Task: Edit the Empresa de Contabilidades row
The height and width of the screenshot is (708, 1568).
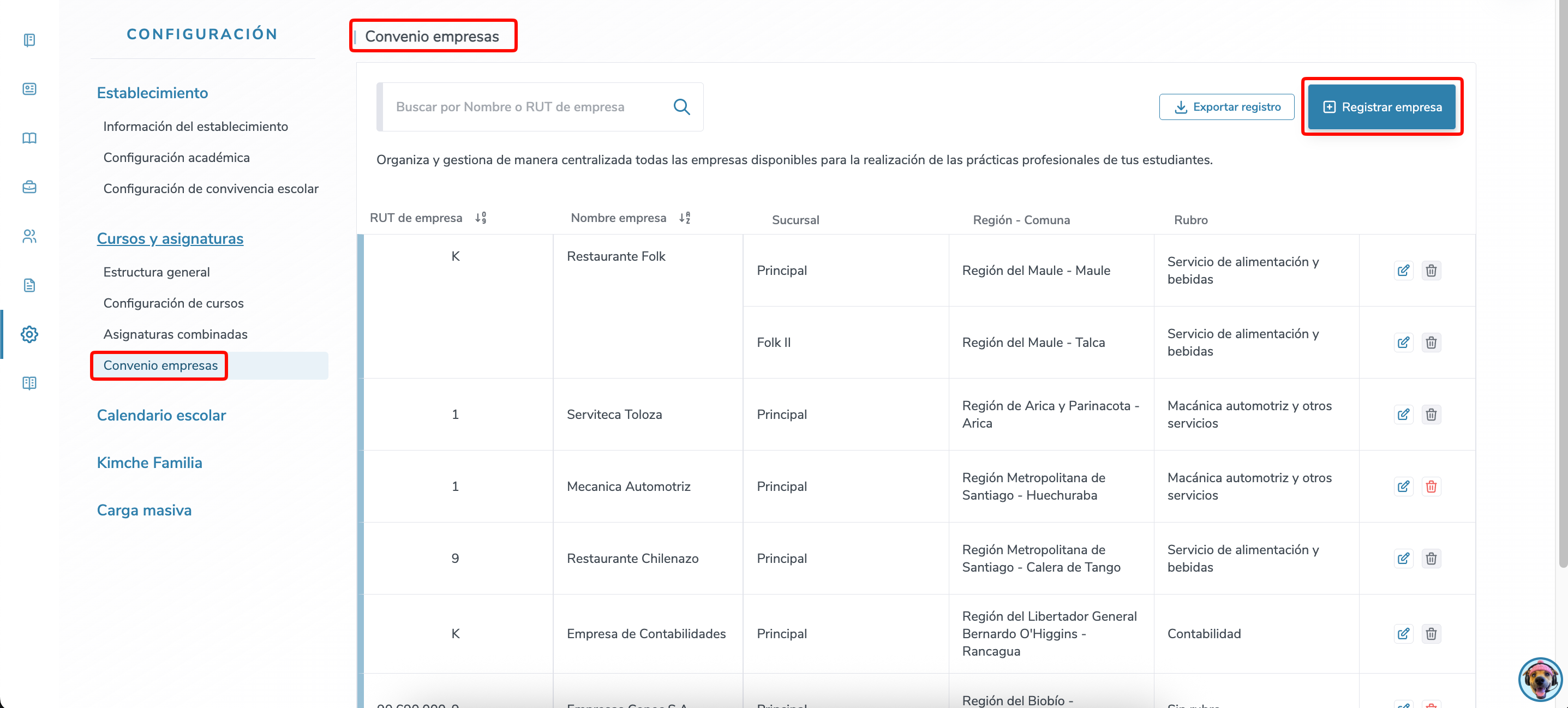Action: tap(1403, 634)
